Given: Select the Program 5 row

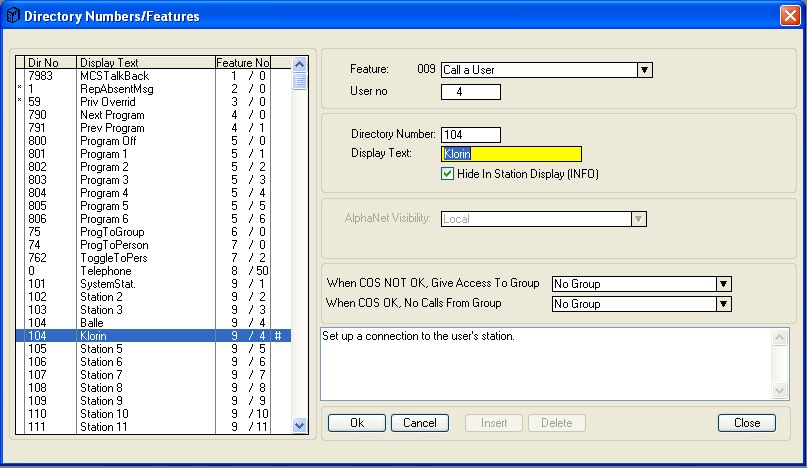Looking at the screenshot, I should [153, 206].
